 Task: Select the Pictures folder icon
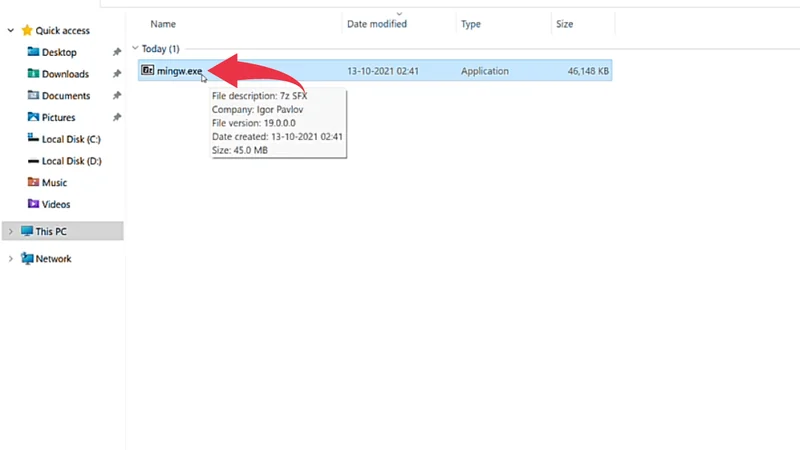click(x=33, y=118)
